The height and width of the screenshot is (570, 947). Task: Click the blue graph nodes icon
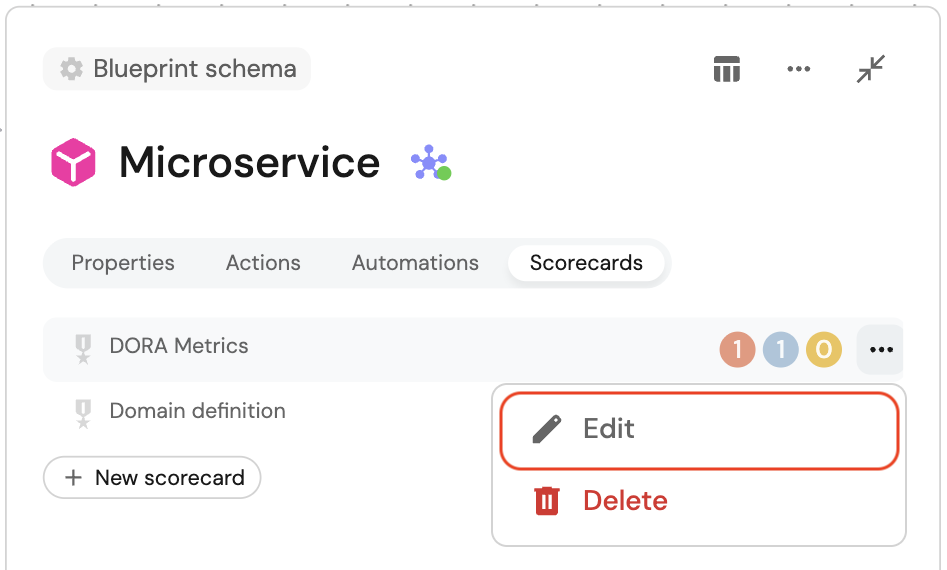click(x=430, y=163)
